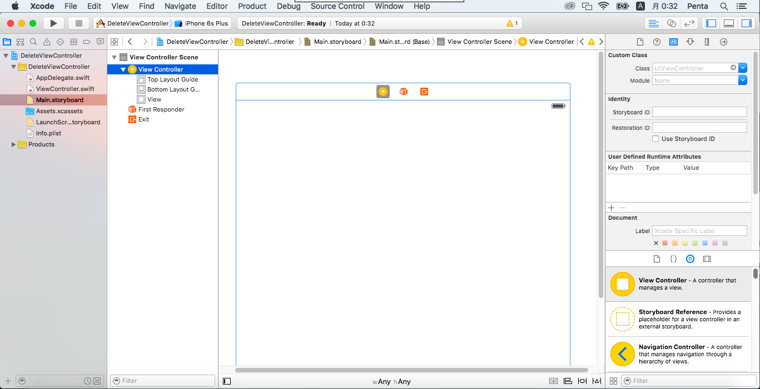Image resolution: width=760 pixels, height=389 pixels.
Task: Open the File Template library
Action: [x=657, y=259]
